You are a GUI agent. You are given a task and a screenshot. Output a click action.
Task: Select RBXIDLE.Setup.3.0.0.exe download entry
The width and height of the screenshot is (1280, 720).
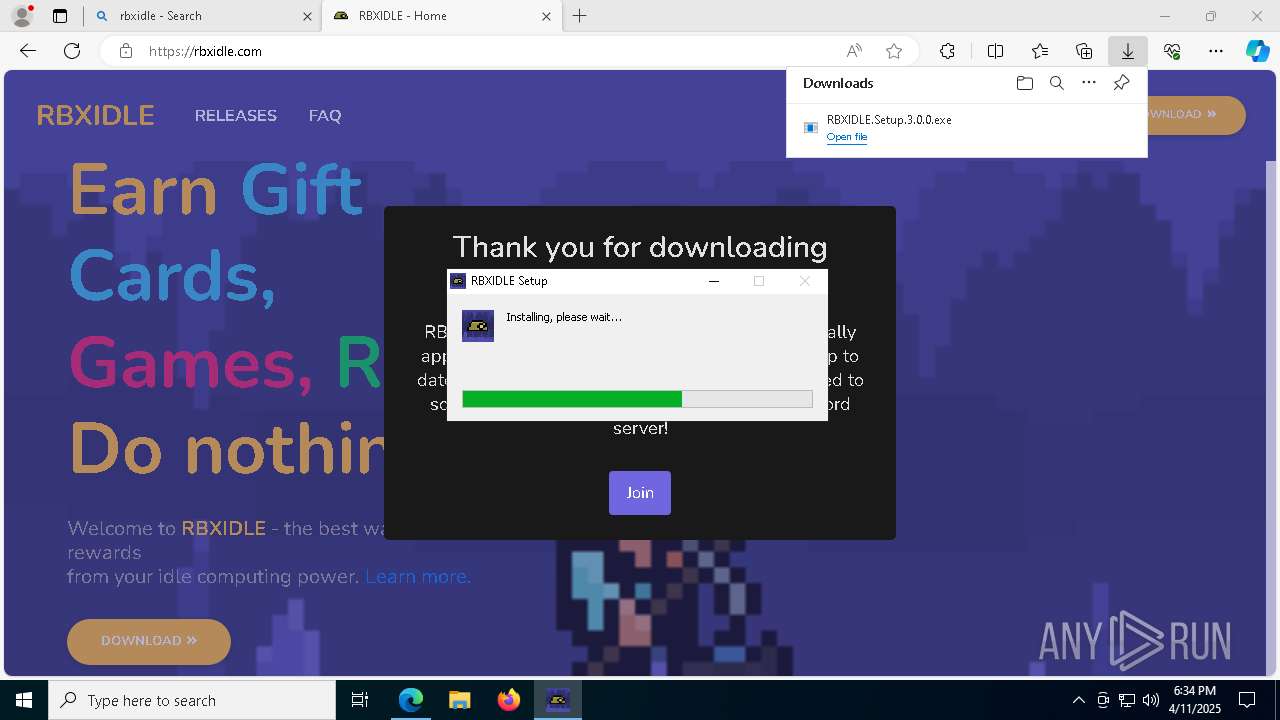966,128
